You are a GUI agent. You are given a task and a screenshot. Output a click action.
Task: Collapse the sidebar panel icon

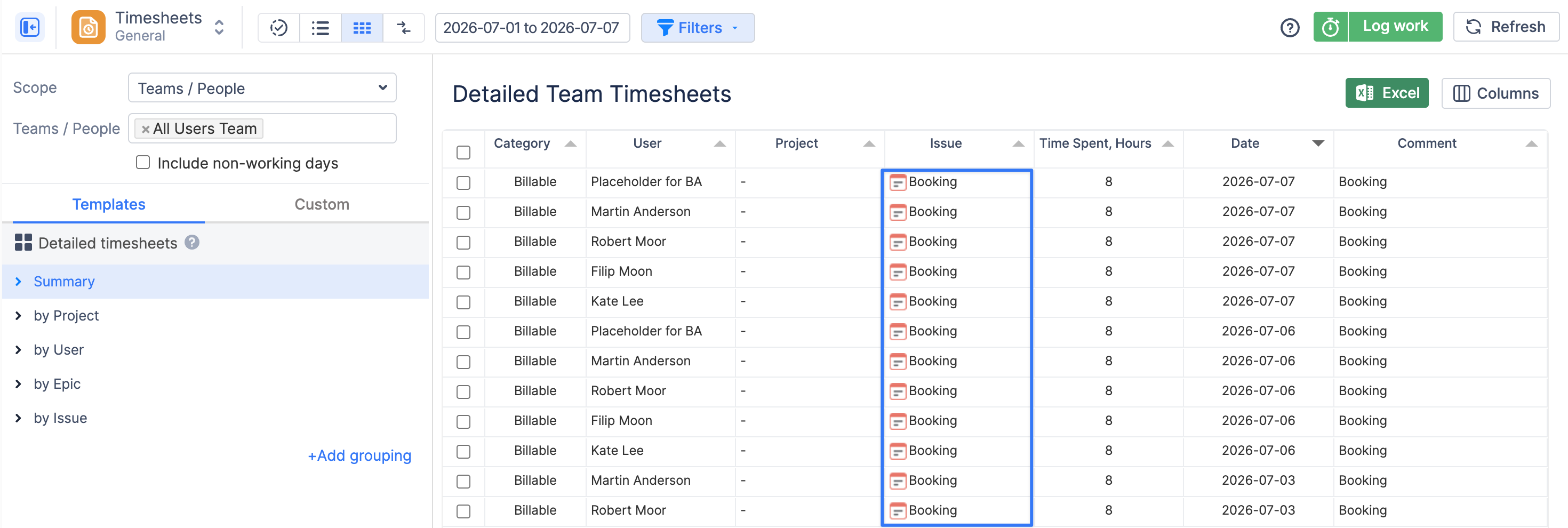(29, 27)
